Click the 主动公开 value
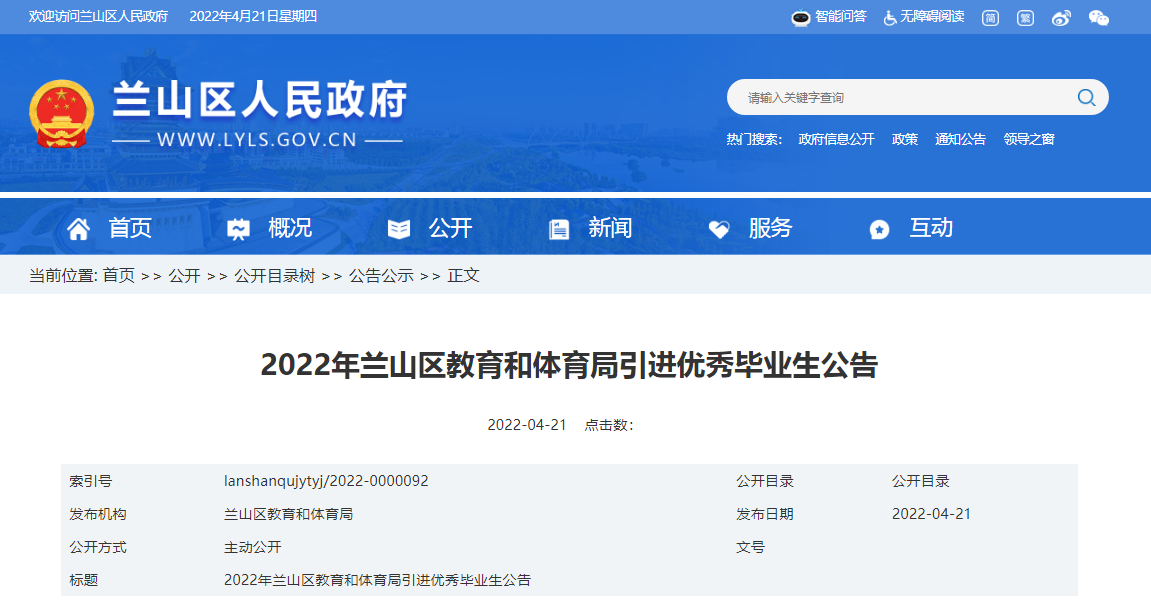 (253, 547)
